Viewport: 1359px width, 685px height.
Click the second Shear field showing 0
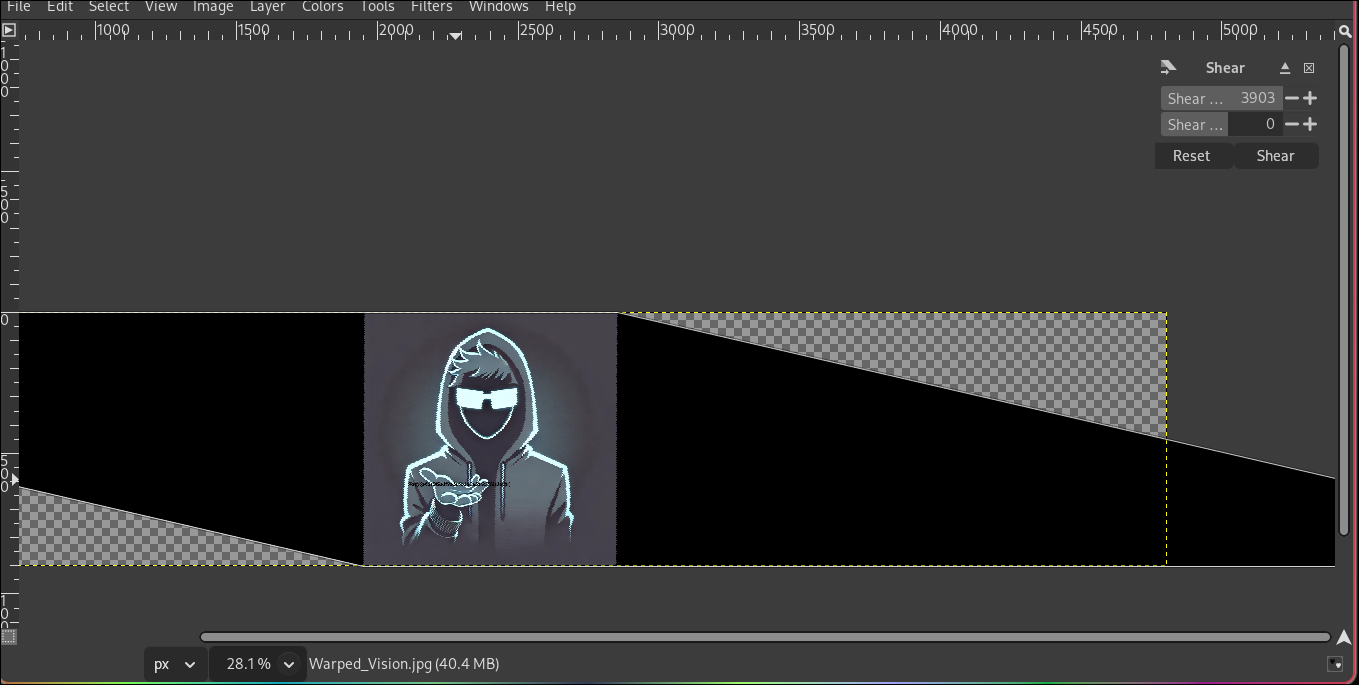[1254, 124]
